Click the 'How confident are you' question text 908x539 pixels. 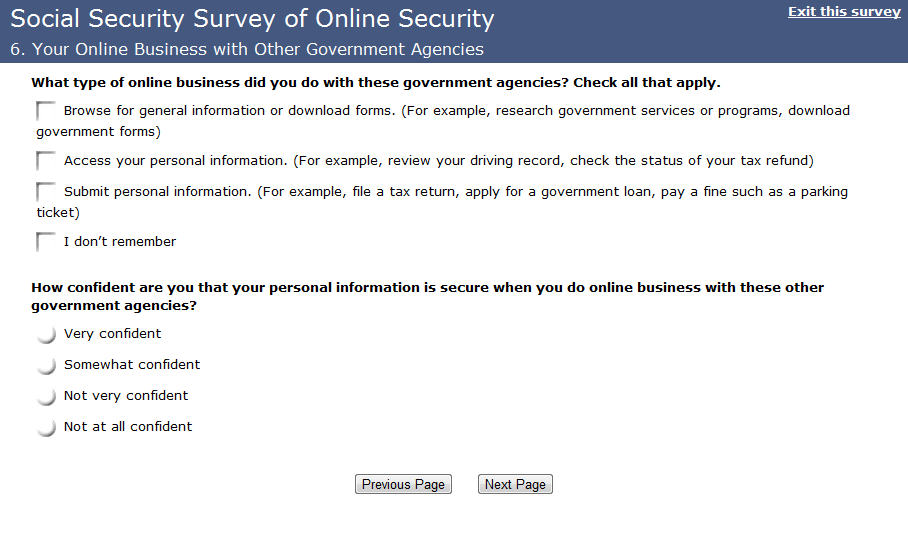427,288
